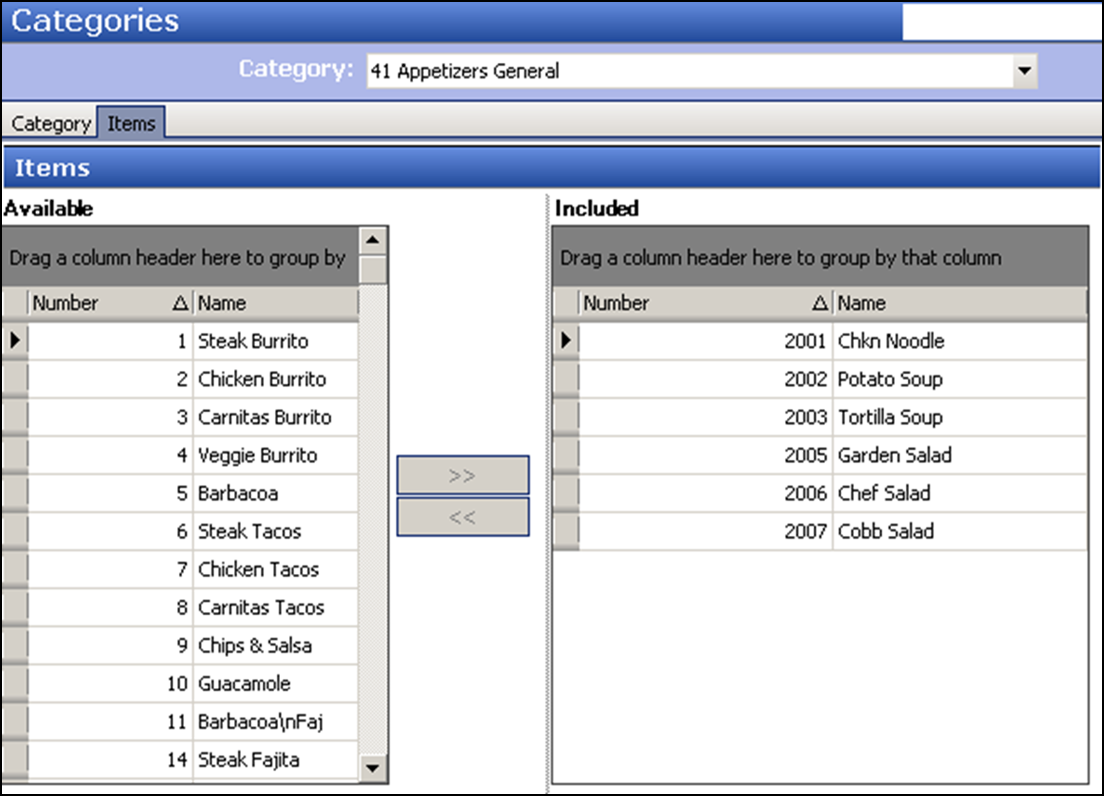Image resolution: width=1104 pixels, height=796 pixels.
Task: Remove item from Included with << button
Action: [463, 517]
